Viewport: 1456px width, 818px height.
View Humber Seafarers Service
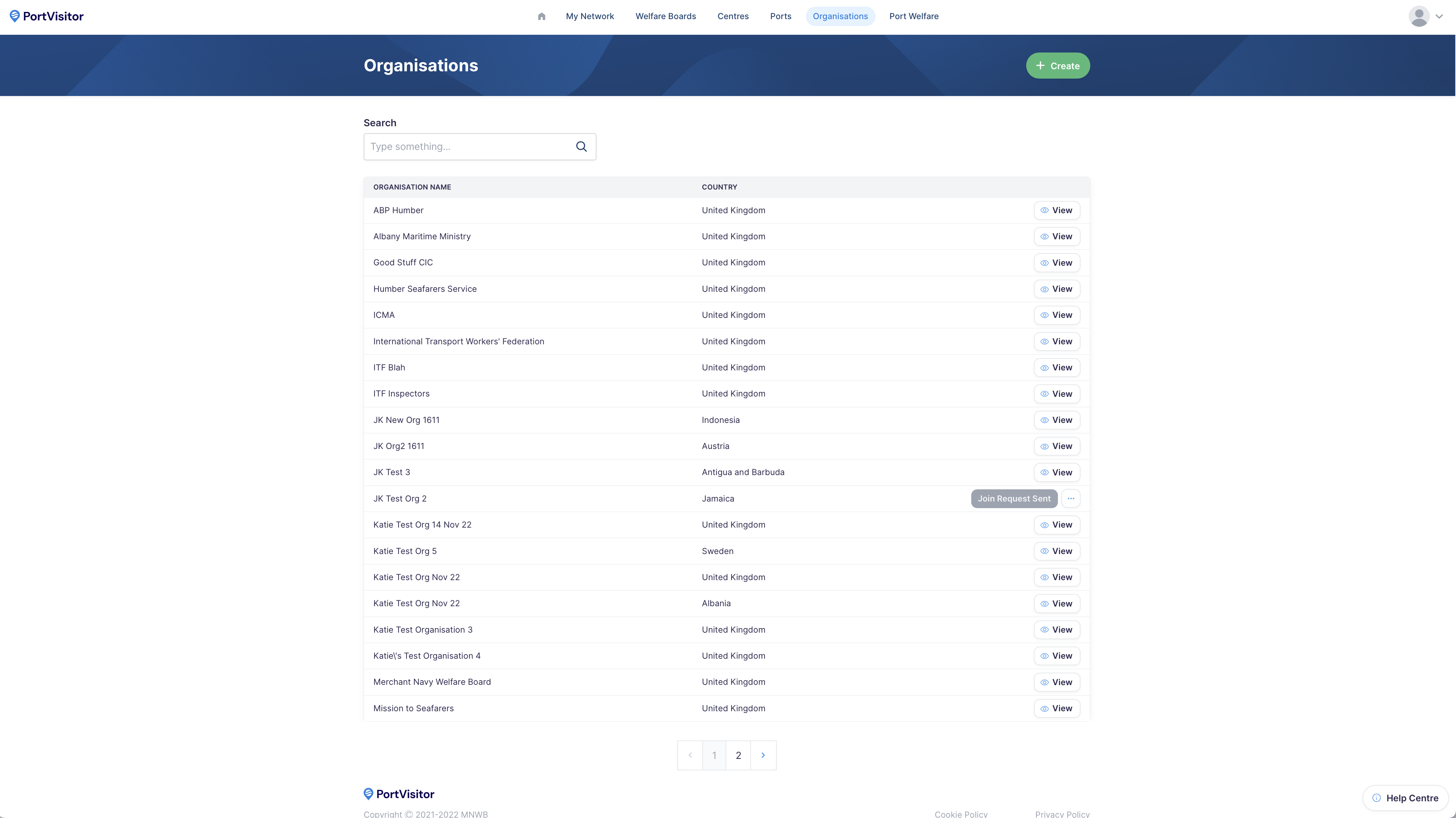click(1057, 289)
